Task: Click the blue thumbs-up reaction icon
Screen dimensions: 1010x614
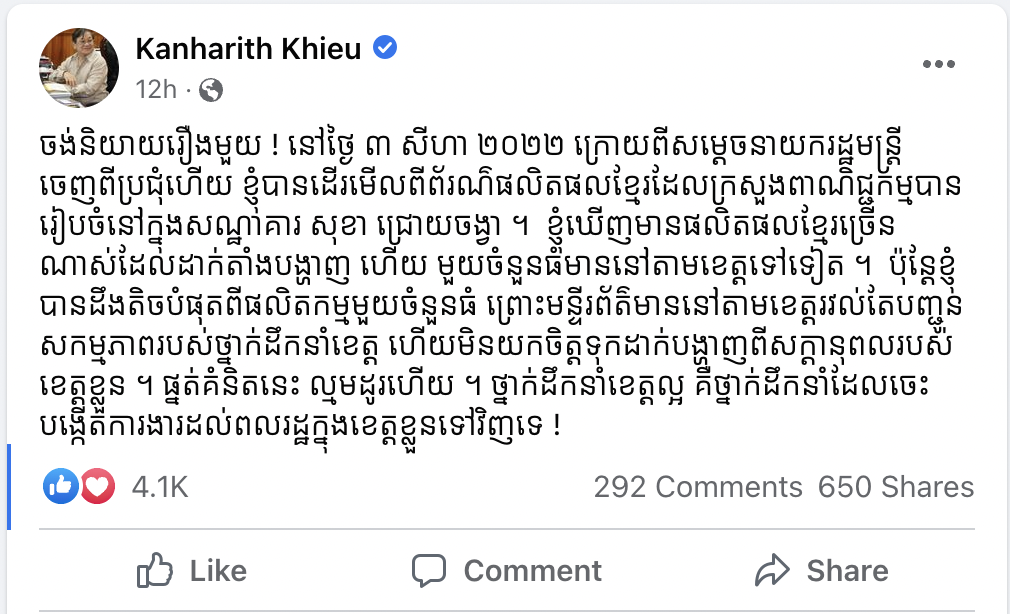Action: [x=61, y=487]
